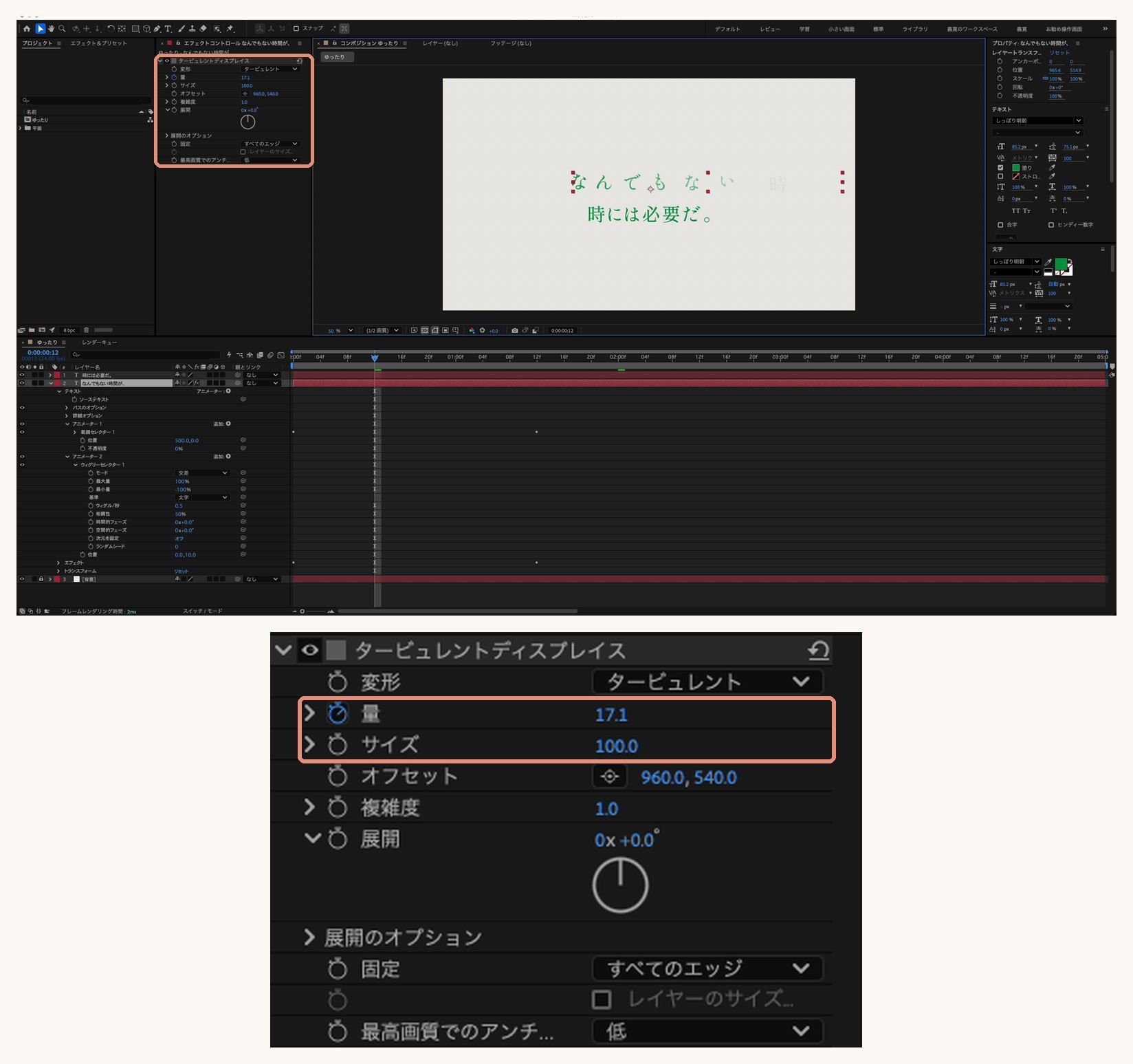The width and height of the screenshot is (1133, 1064).
Task: Select the Clone Stamp tool
Action: 192,29
